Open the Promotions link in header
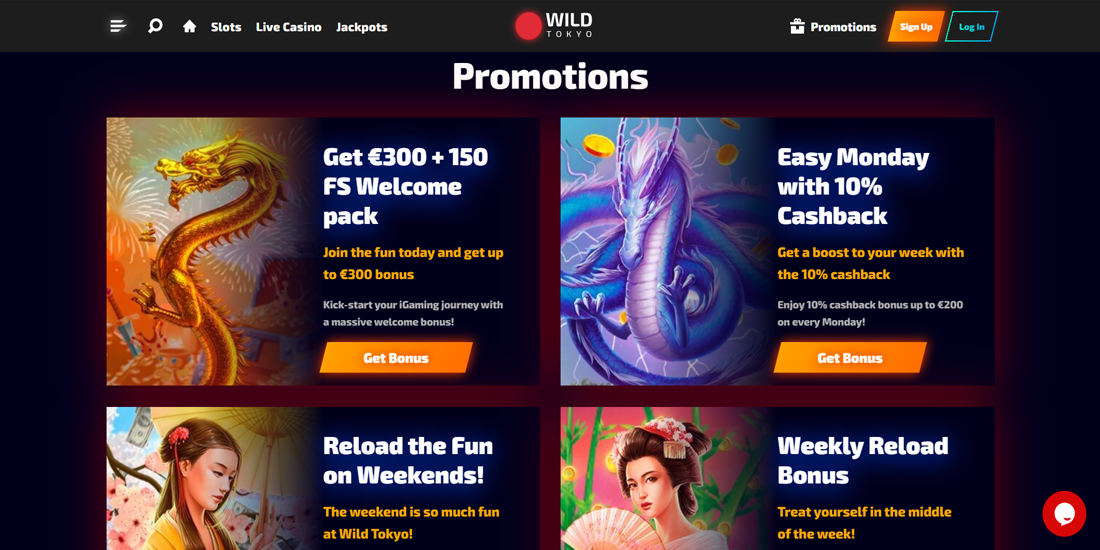Screen dimensions: 1100x550 pyautogui.click(x=843, y=27)
